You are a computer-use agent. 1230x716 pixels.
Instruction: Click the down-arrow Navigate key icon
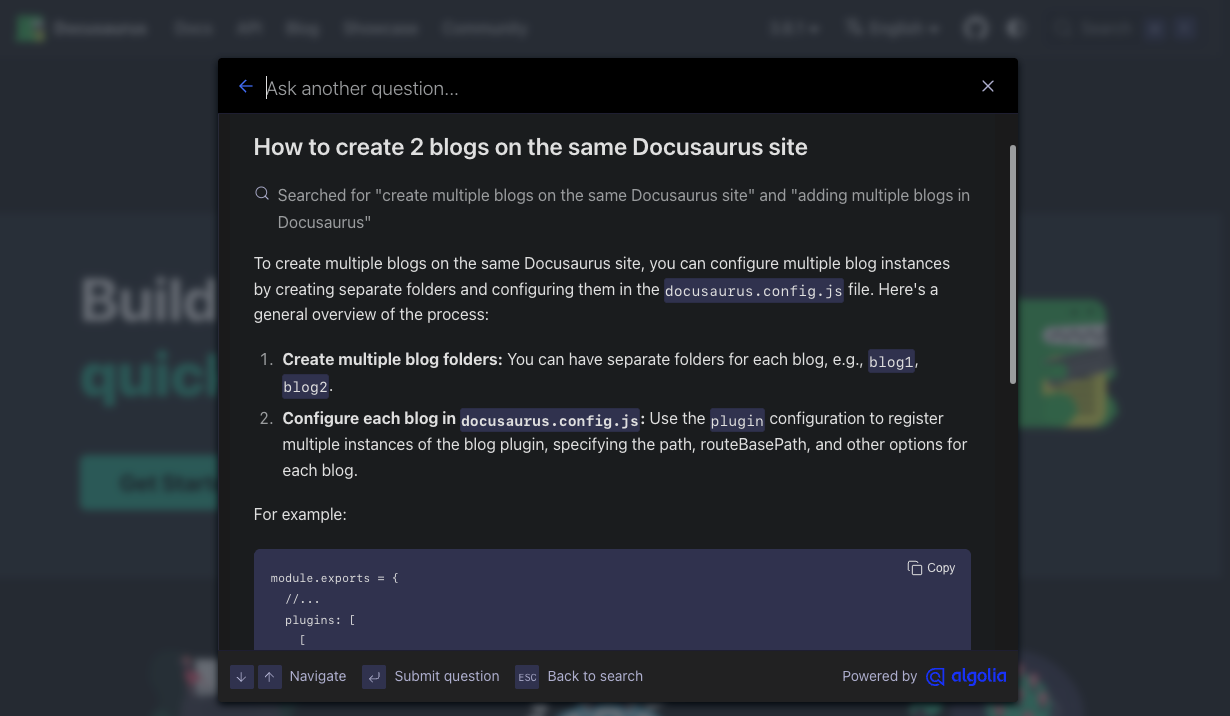241,677
